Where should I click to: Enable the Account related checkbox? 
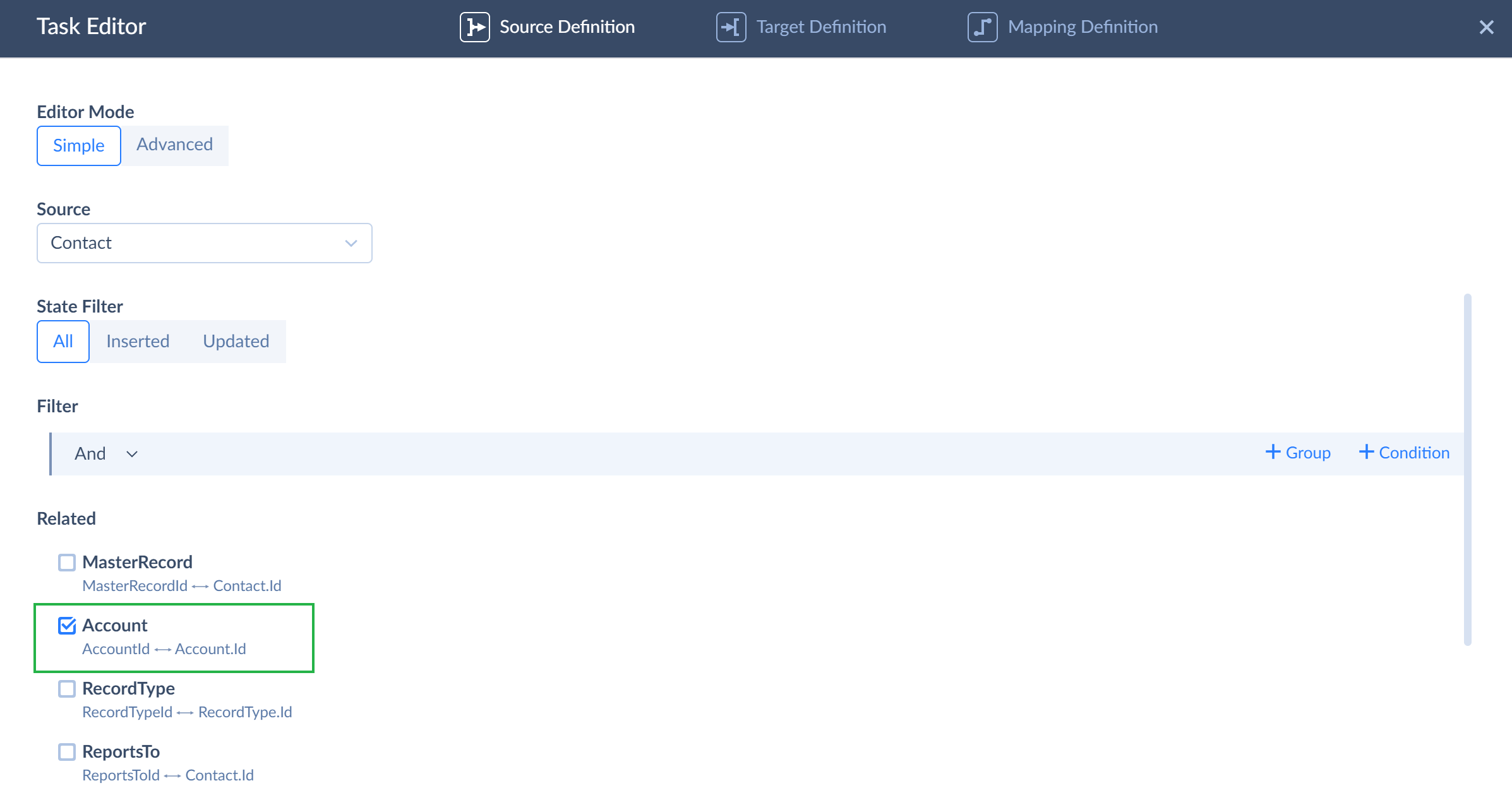tap(65, 625)
